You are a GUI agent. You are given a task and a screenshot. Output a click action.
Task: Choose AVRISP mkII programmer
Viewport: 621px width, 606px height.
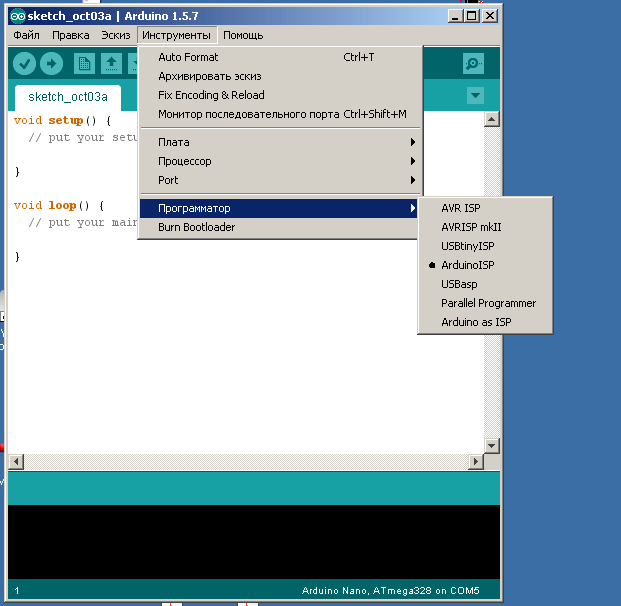click(485, 227)
